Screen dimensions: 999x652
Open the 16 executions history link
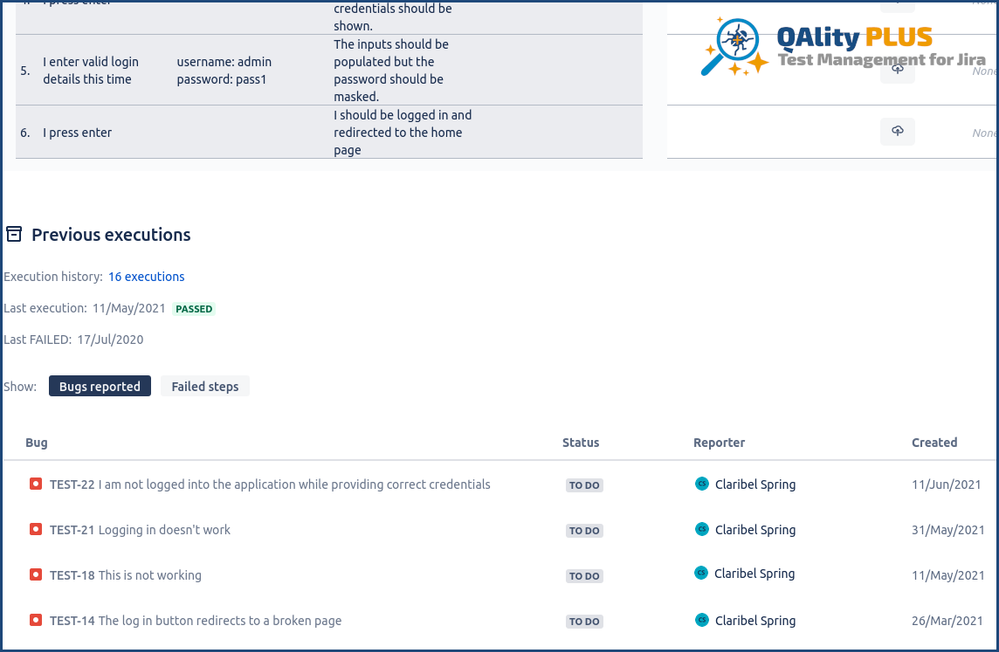pyautogui.click(x=146, y=276)
